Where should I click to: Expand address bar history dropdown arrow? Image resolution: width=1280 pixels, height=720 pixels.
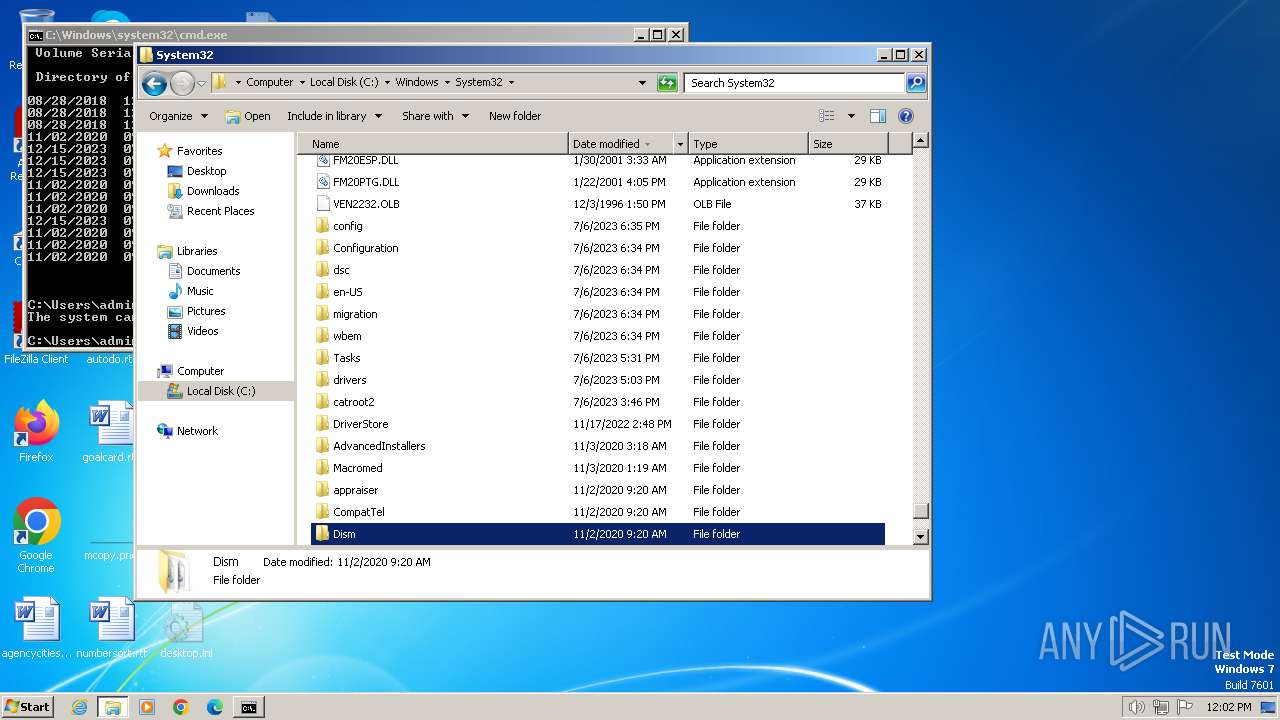(642, 83)
